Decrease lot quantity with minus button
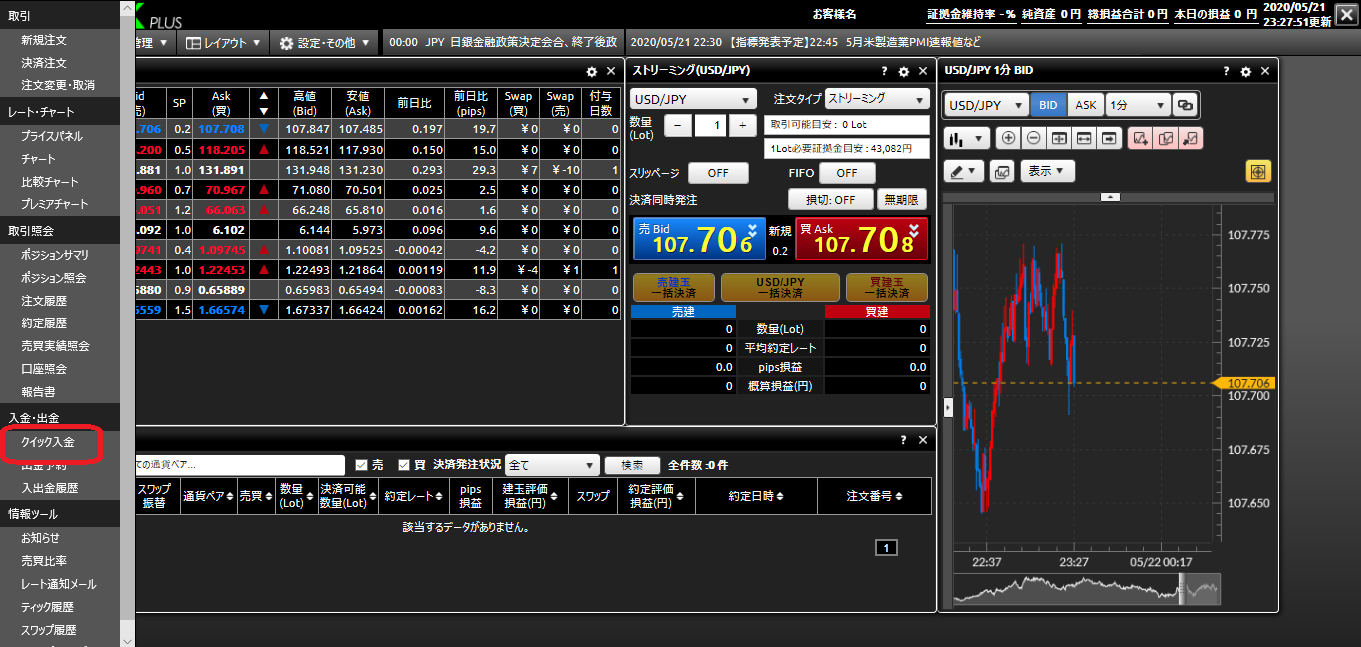This screenshot has width=1361, height=647. click(x=677, y=125)
